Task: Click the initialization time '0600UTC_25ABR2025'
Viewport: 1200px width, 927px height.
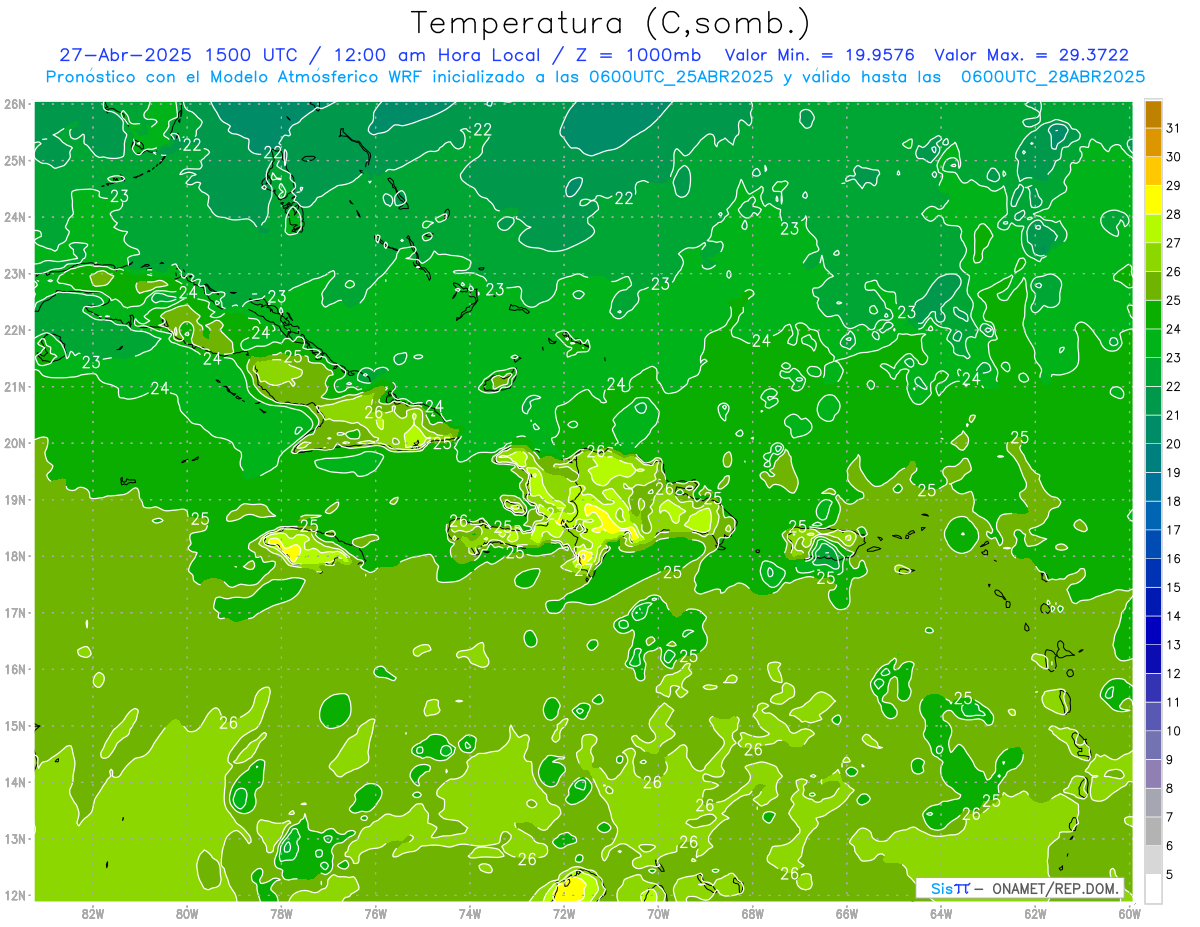Action: coord(680,77)
